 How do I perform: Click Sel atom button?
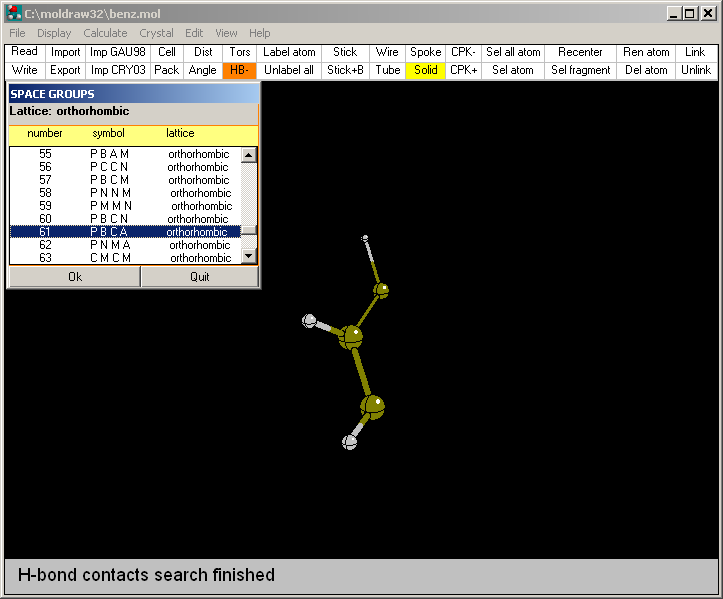[513, 70]
